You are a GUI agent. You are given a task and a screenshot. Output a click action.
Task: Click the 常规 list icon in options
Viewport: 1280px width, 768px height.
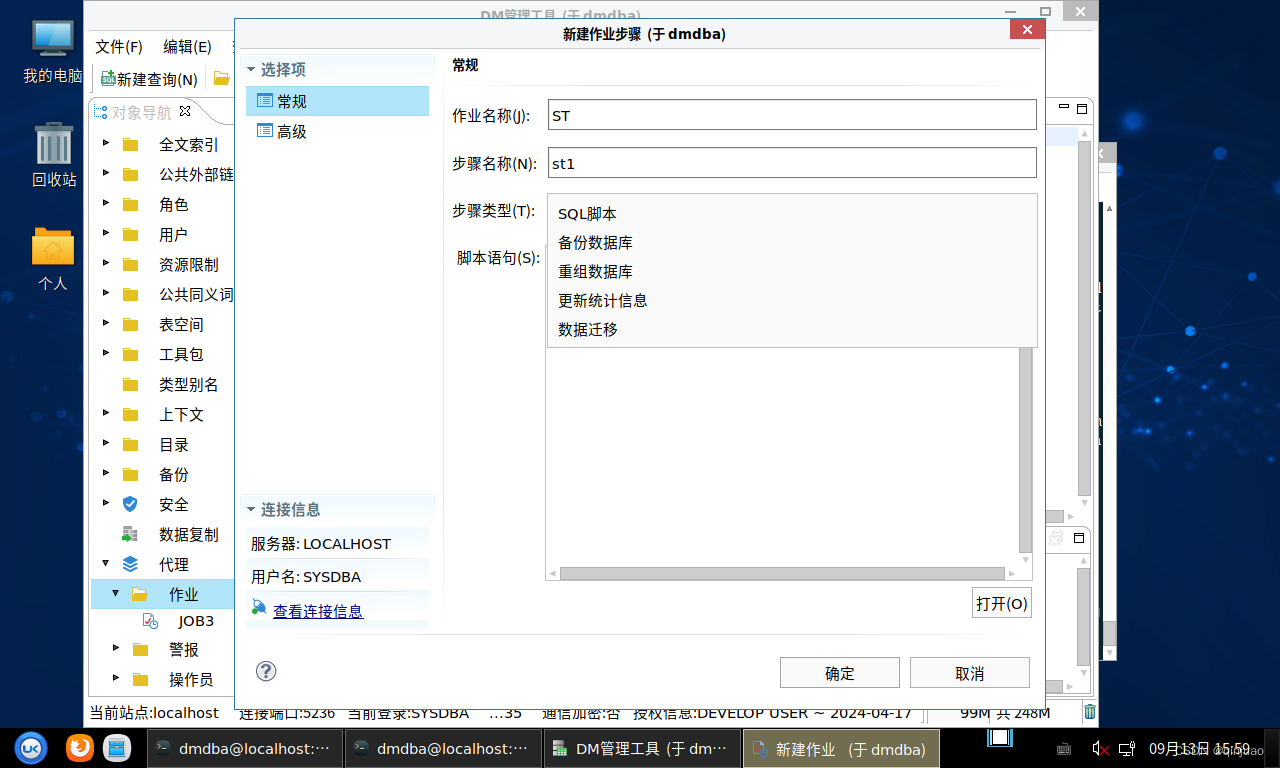pyautogui.click(x=265, y=101)
